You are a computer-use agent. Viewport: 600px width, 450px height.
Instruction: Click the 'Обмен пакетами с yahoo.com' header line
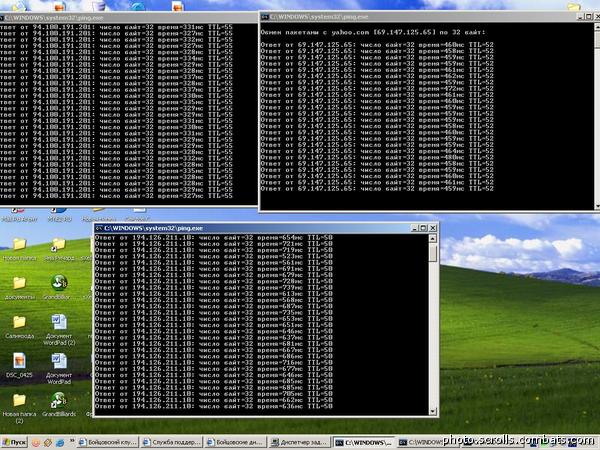point(373,33)
